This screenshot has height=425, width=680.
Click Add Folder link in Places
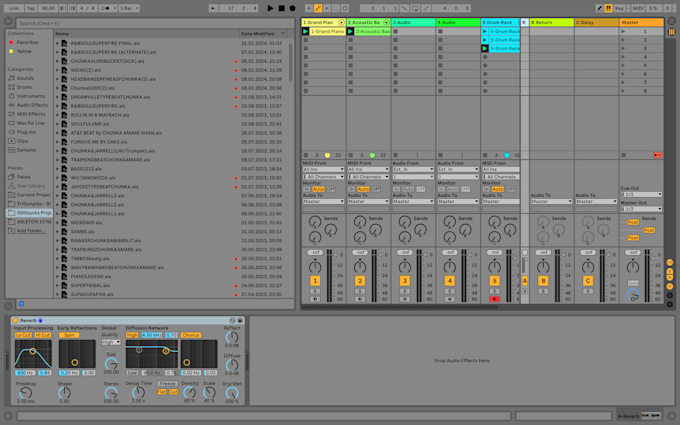31,231
